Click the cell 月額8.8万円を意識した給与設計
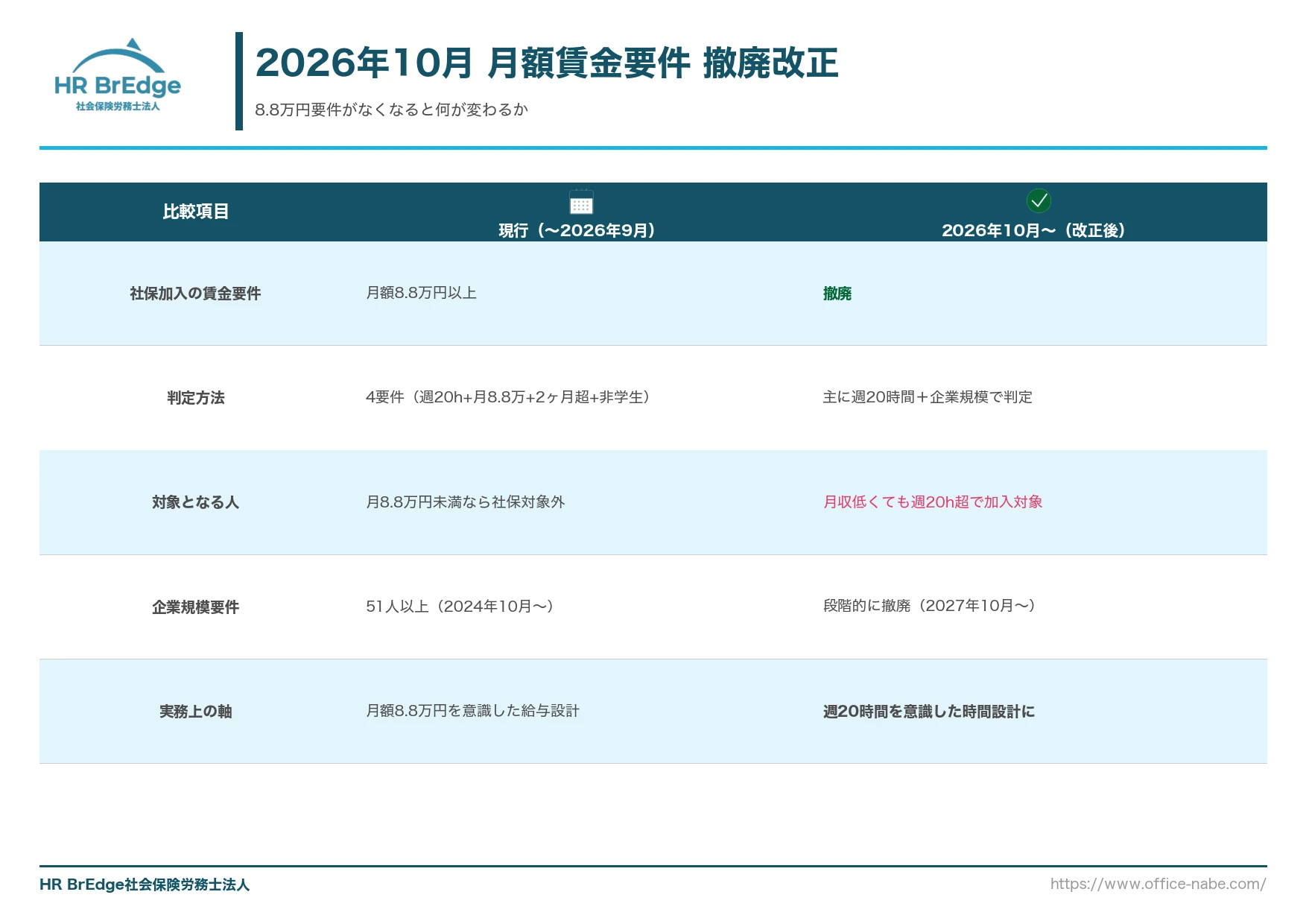The width and height of the screenshot is (1306, 924). coord(472,711)
